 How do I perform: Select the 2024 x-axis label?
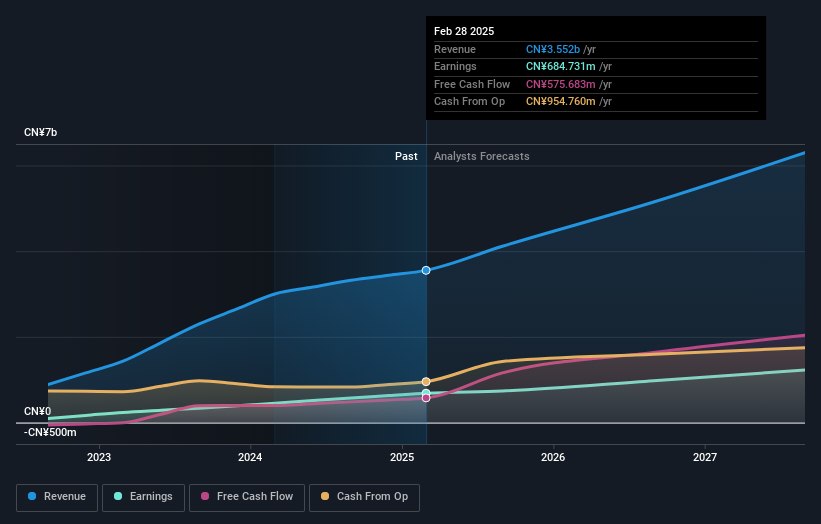click(x=250, y=457)
